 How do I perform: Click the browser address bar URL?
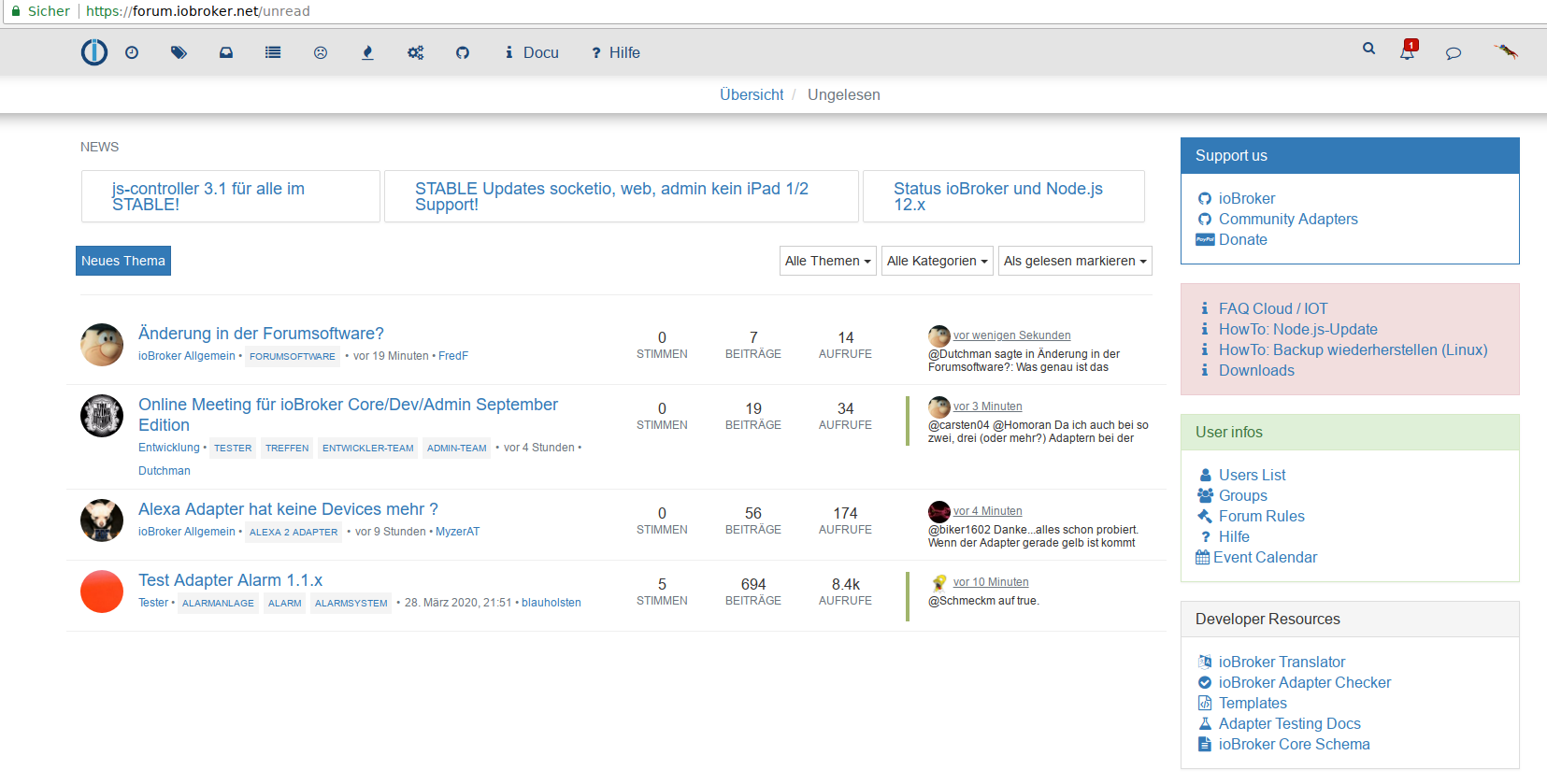click(198, 11)
